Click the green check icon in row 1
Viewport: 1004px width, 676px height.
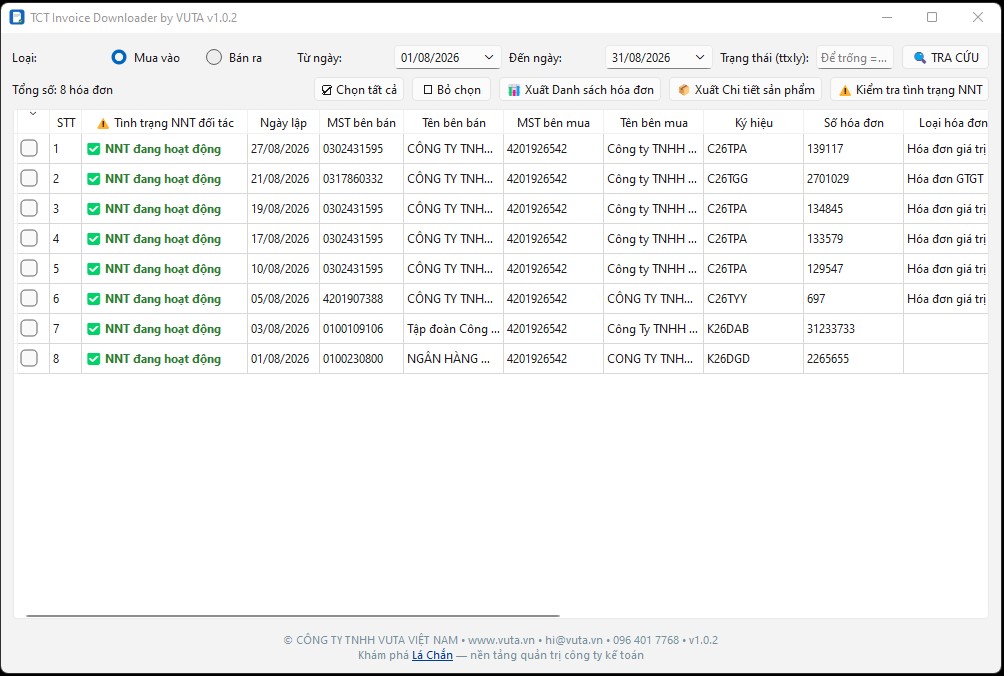93,149
